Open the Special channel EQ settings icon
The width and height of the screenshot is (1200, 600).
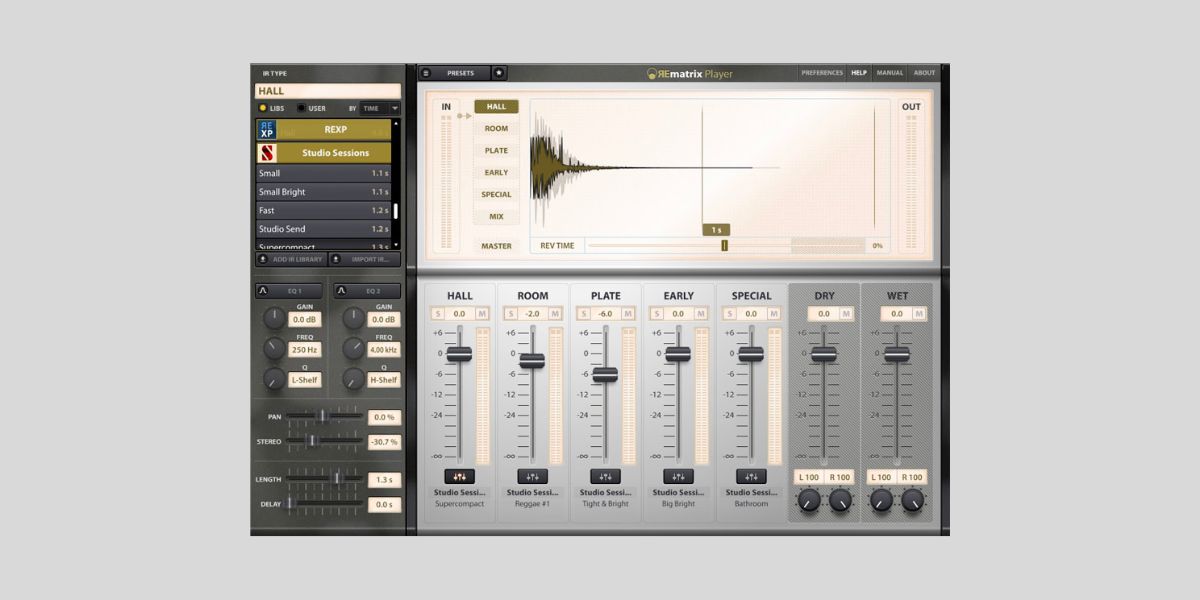751,477
